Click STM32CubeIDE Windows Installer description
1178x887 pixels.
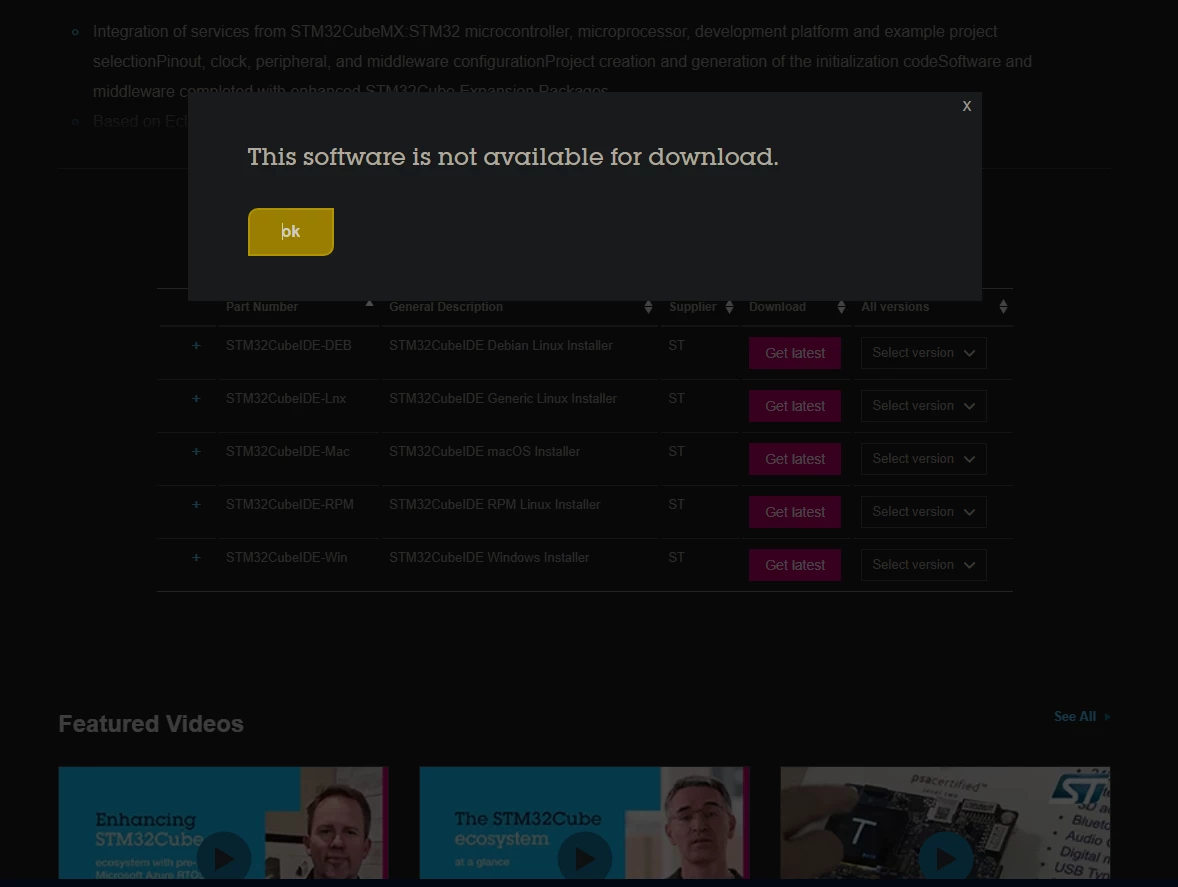click(x=489, y=557)
